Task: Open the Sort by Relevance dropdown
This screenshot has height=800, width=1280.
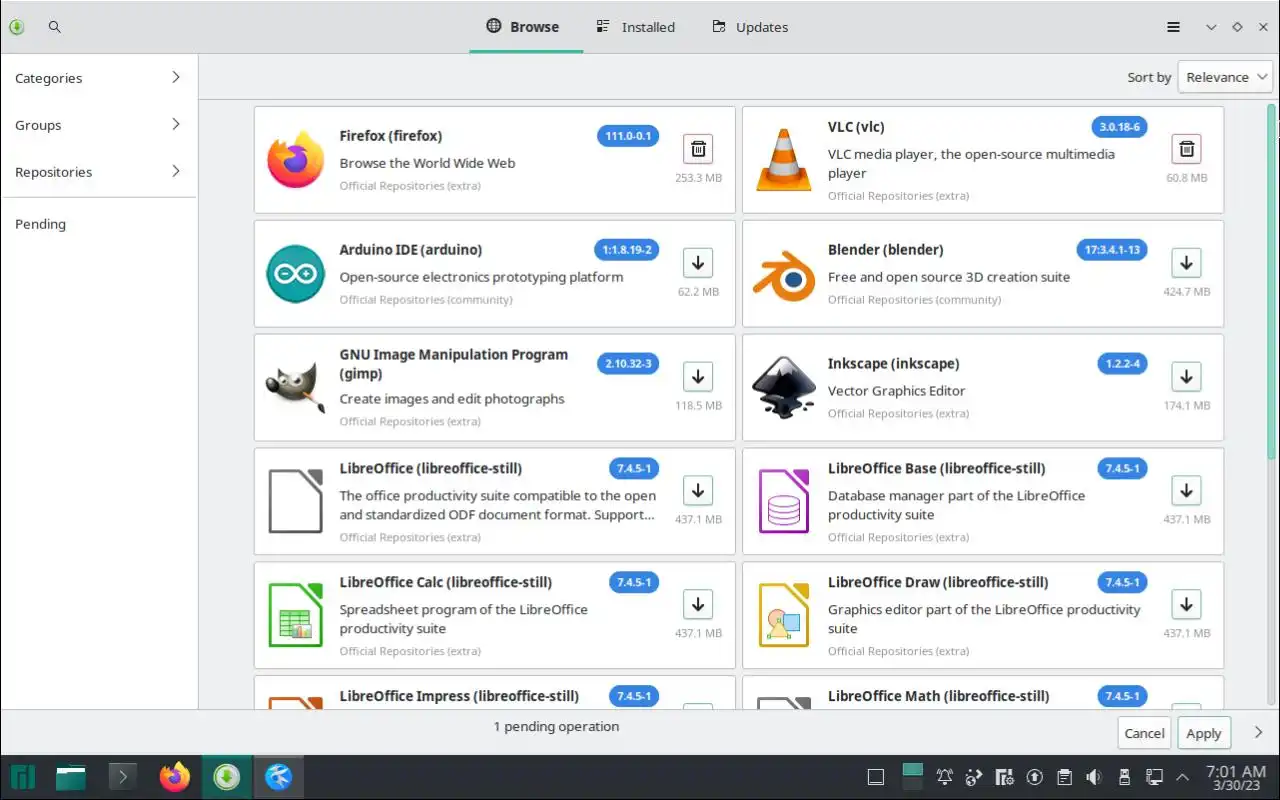Action: (x=1225, y=77)
